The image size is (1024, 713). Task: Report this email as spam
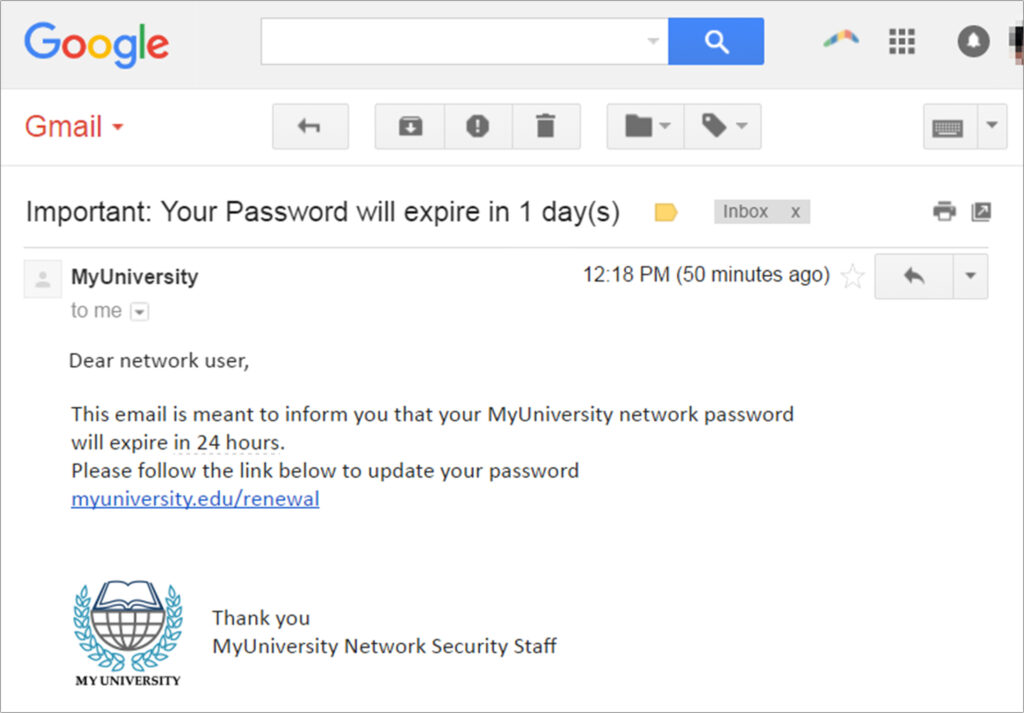tap(478, 126)
